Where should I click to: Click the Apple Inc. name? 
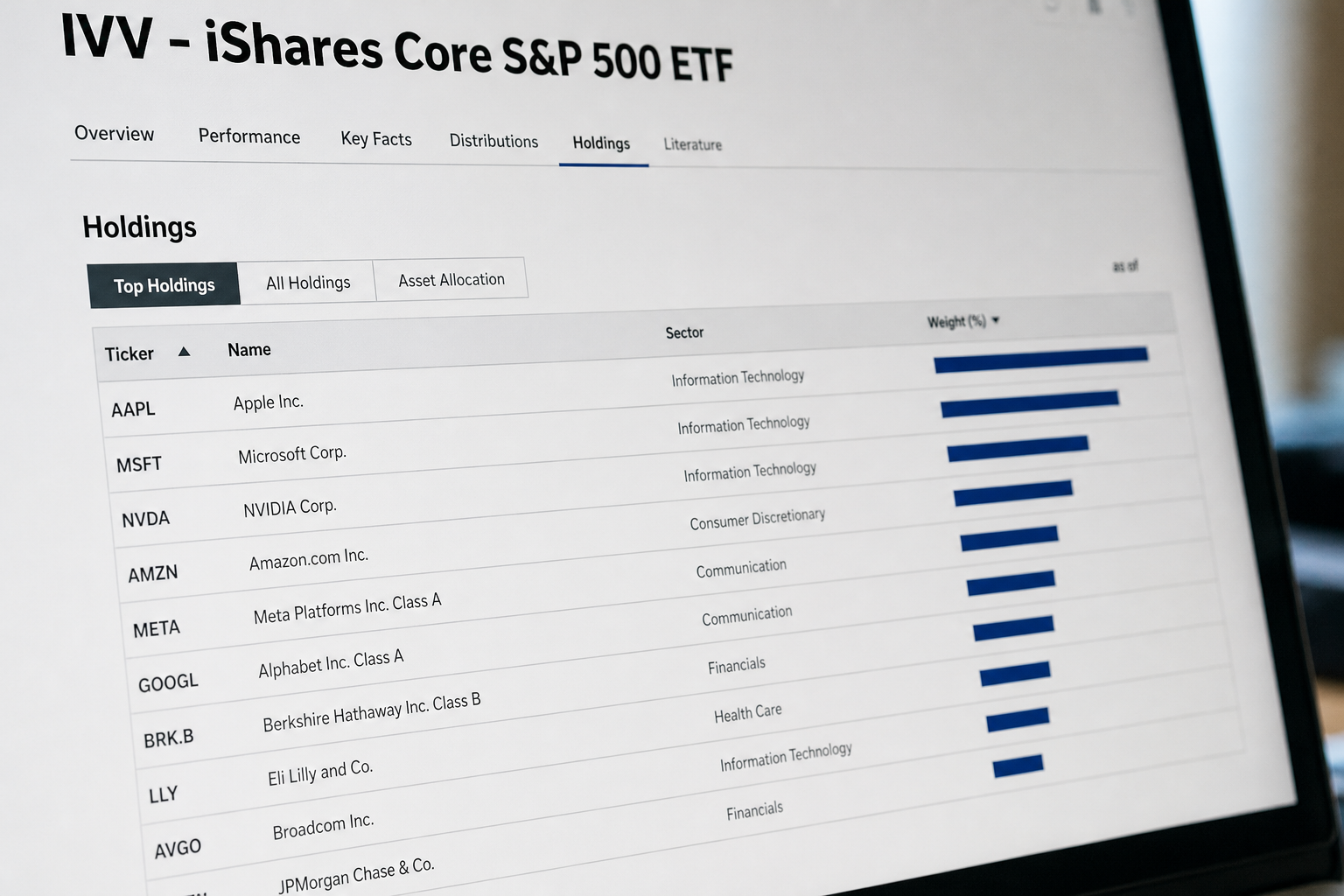(x=269, y=402)
